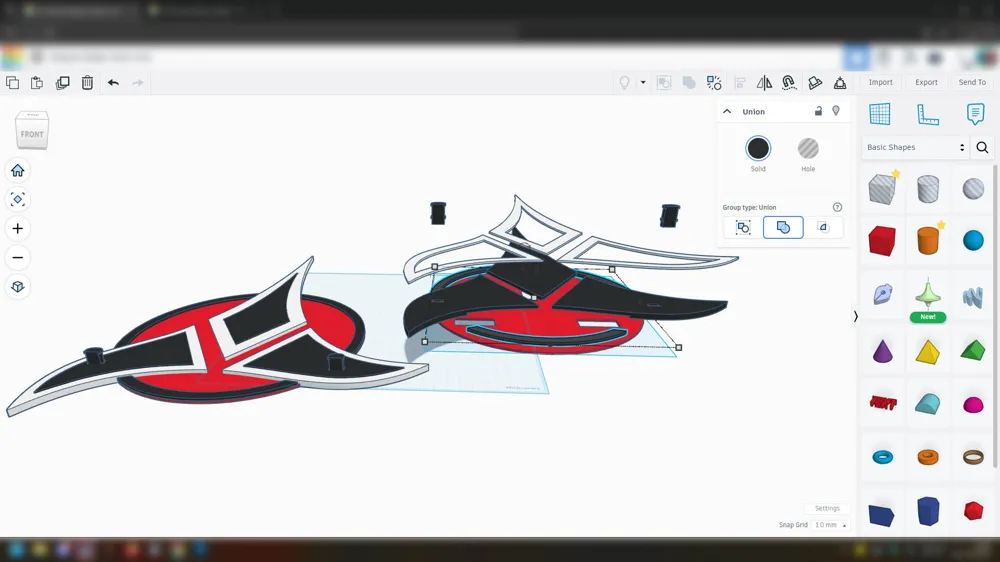Click the Import button
The width and height of the screenshot is (1000, 562).
point(880,83)
